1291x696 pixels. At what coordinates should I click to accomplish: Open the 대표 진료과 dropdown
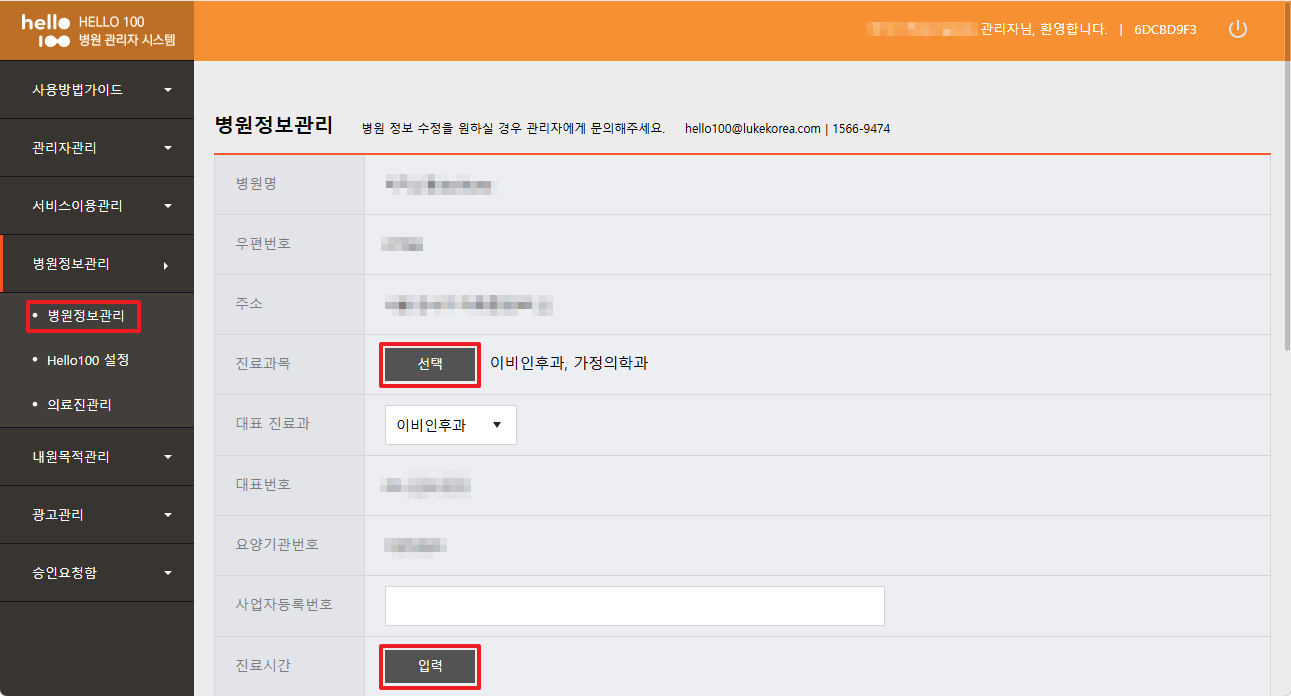click(x=450, y=425)
